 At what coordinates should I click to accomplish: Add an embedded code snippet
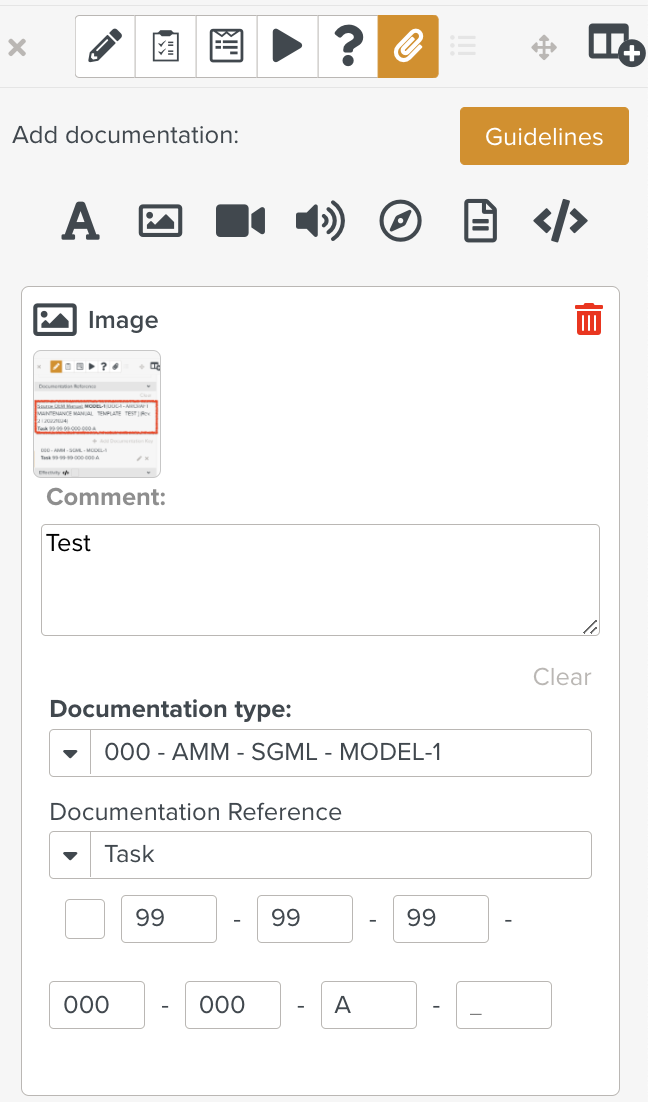(560, 221)
